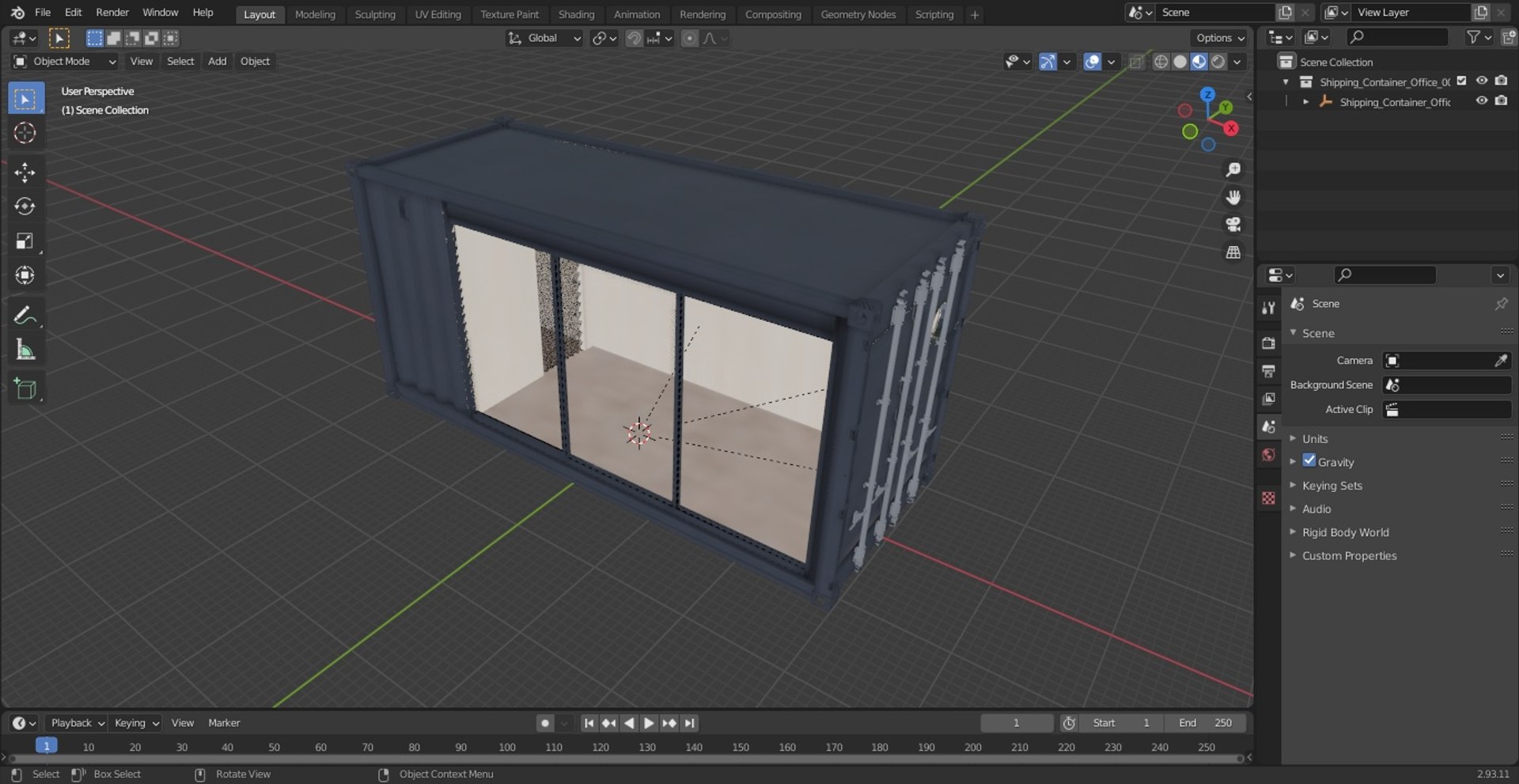Screen dimensions: 1519x784
Task: Open Global transform orientation dropdown
Action: (544, 38)
